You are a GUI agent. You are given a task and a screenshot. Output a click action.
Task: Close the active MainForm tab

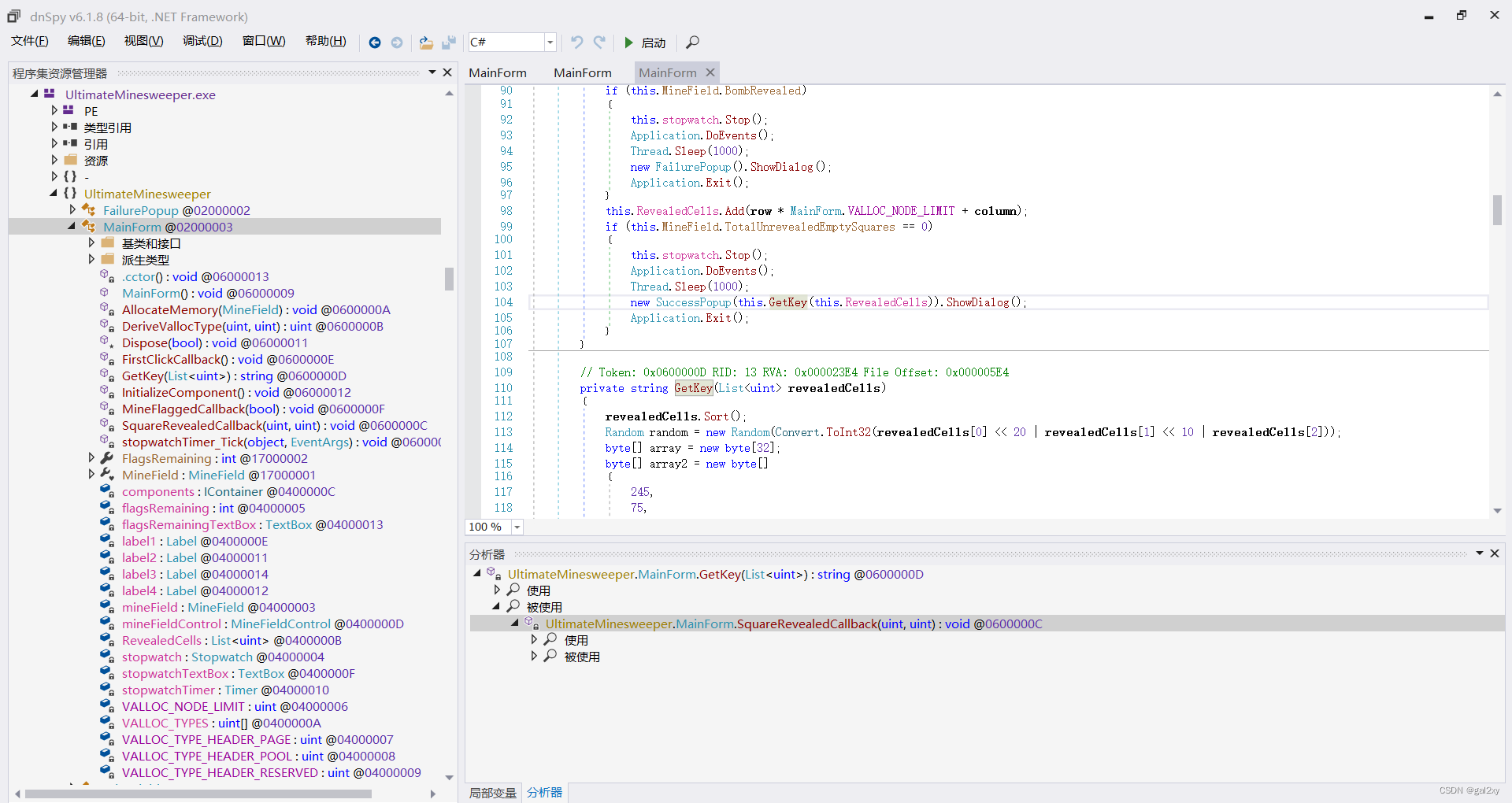tap(710, 72)
